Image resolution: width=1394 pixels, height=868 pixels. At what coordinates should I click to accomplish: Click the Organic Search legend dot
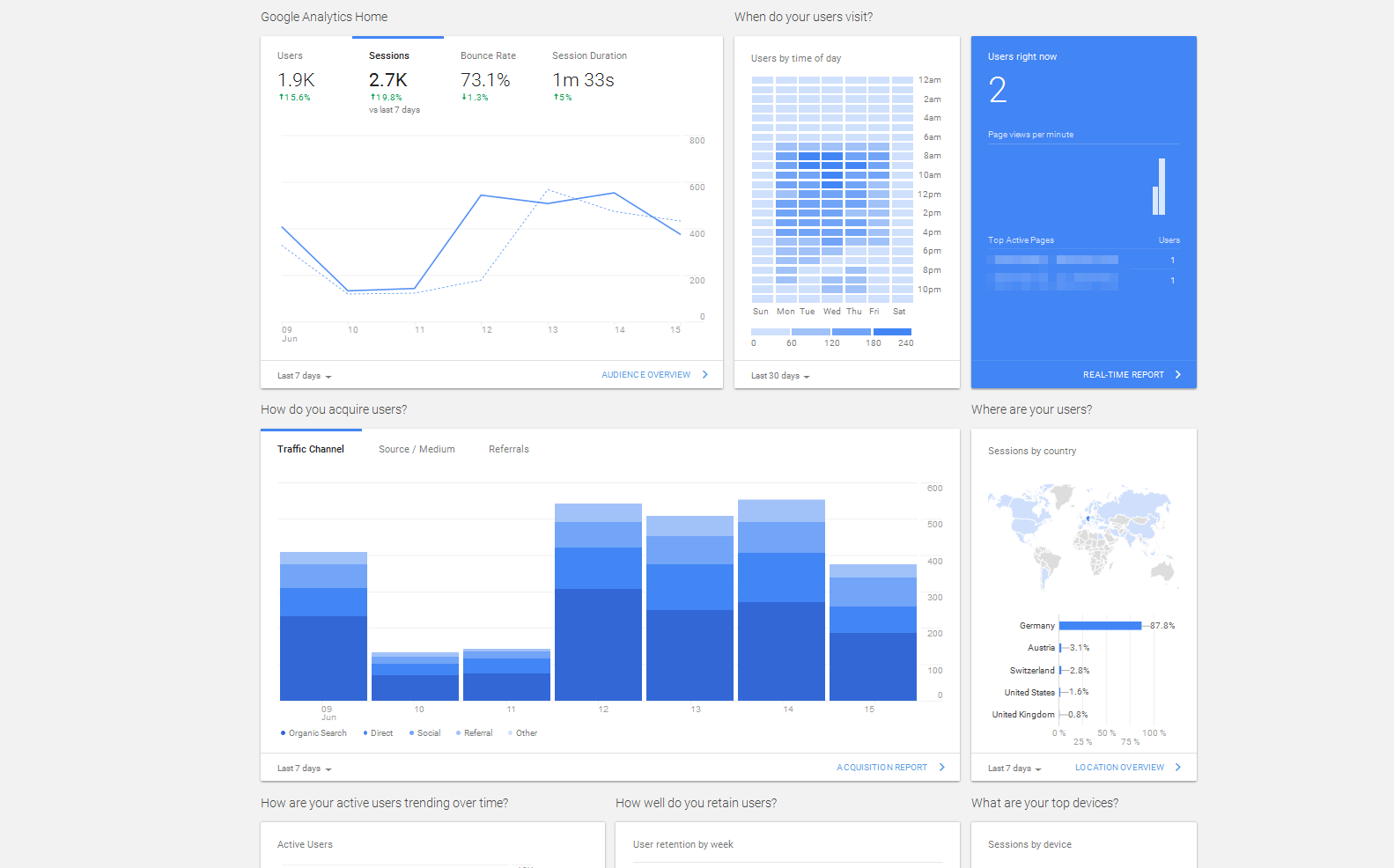click(x=283, y=732)
